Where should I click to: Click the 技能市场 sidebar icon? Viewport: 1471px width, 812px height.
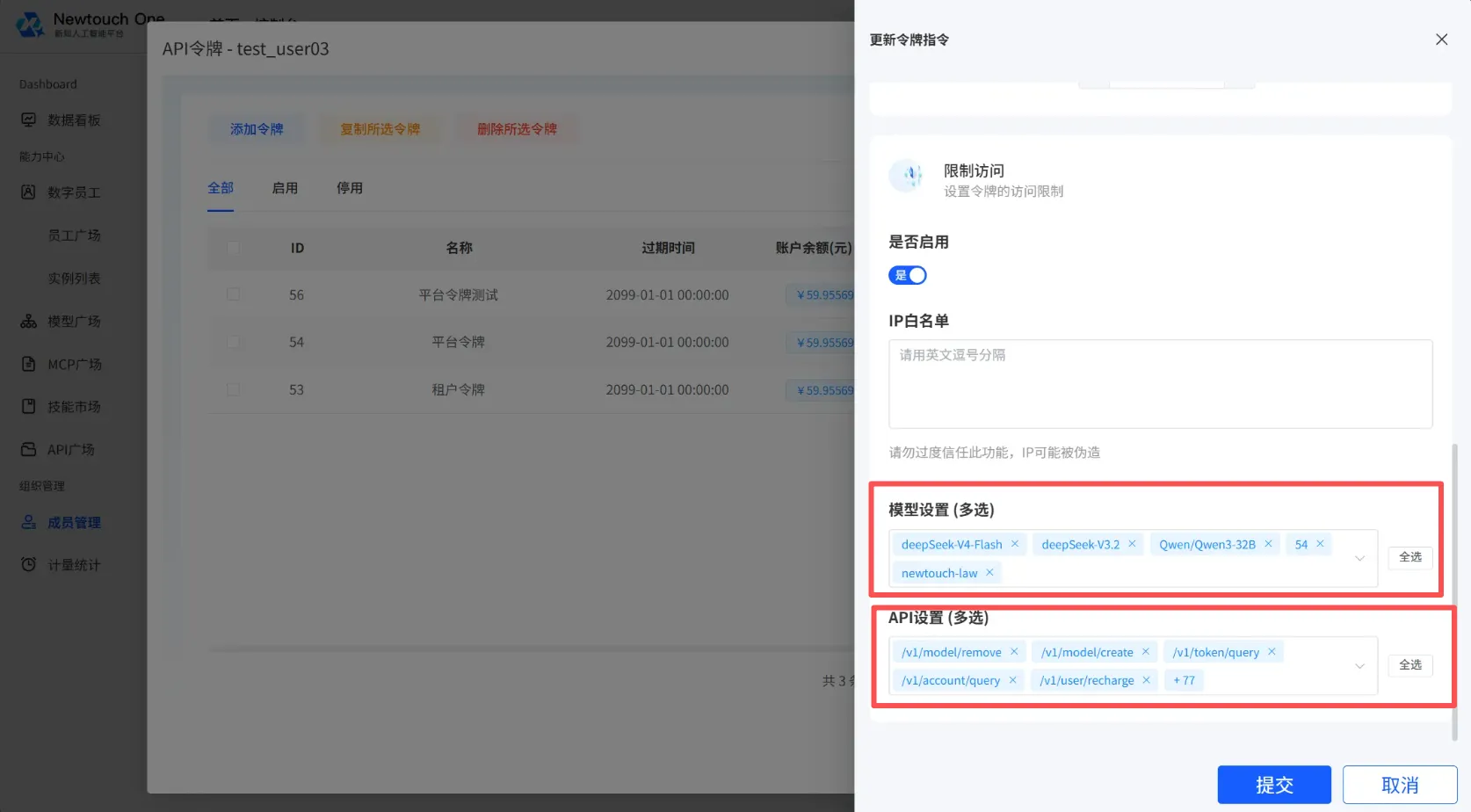tap(29, 406)
